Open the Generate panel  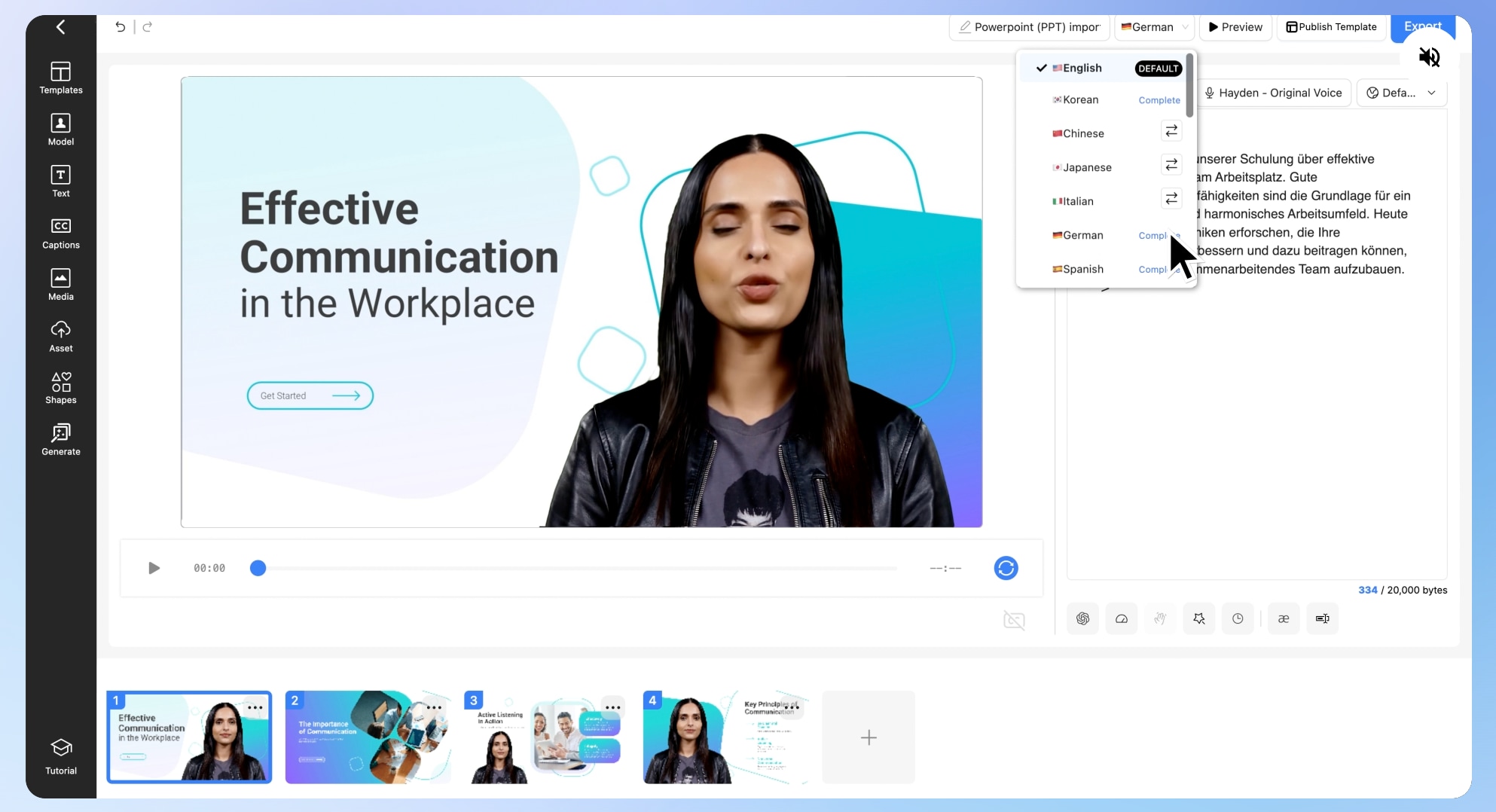click(x=60, y=438)
